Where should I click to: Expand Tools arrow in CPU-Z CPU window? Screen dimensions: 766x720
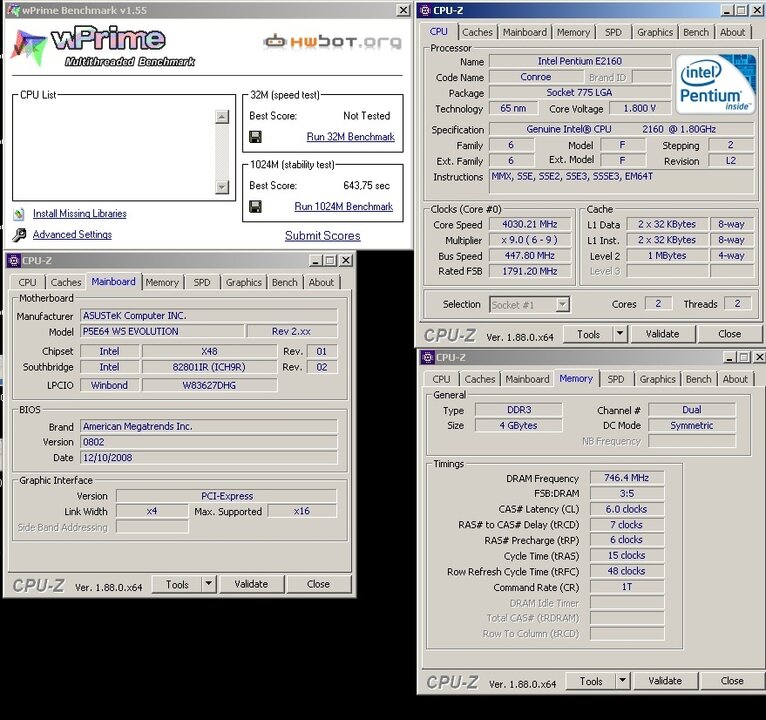point(620,334)
